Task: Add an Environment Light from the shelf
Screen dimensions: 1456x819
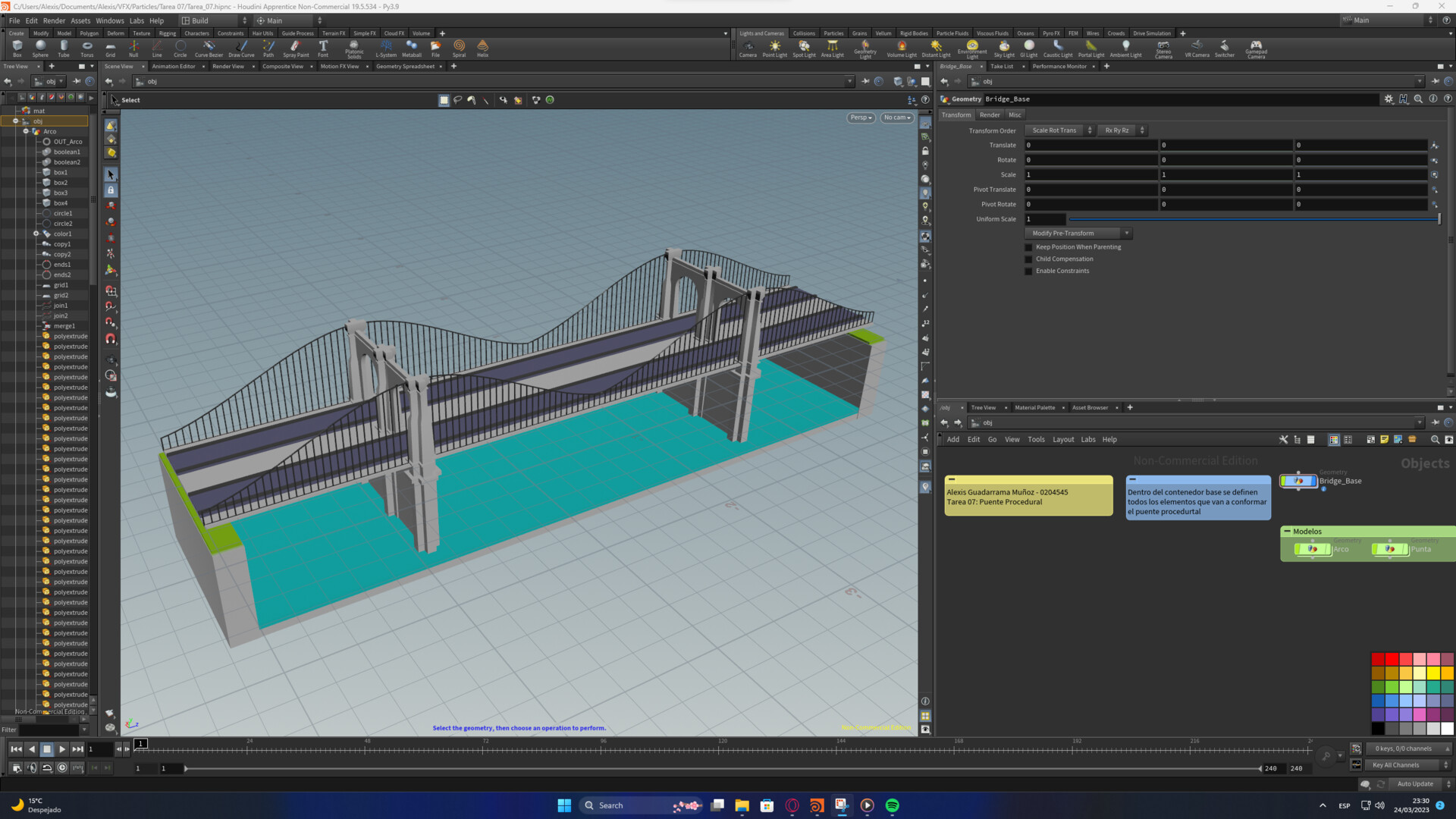Action: tap(971, 48)
